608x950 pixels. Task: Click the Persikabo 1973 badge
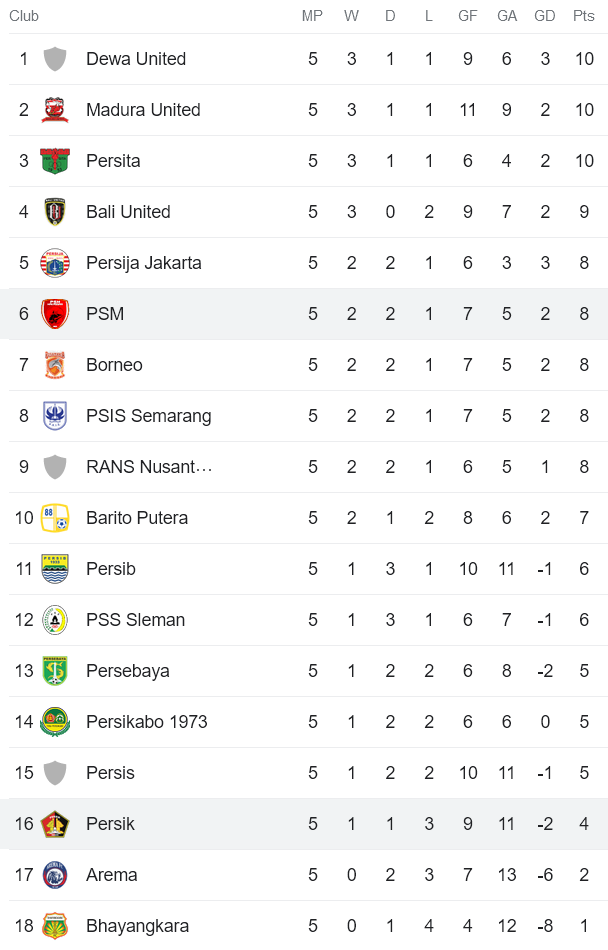(x=55, y=721)
